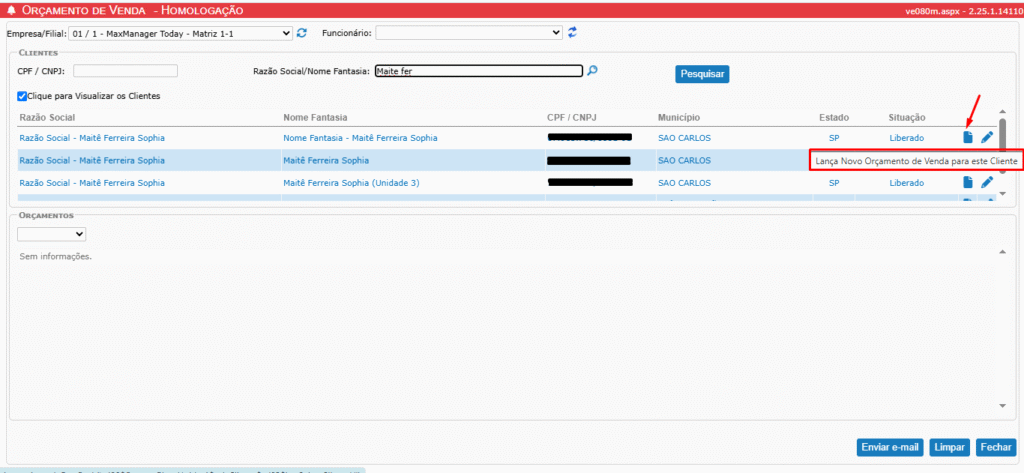This screenshot has height=473, width=1024.
Task: Launch new quote for Unidade 3 client
Action: coord(967,183)
